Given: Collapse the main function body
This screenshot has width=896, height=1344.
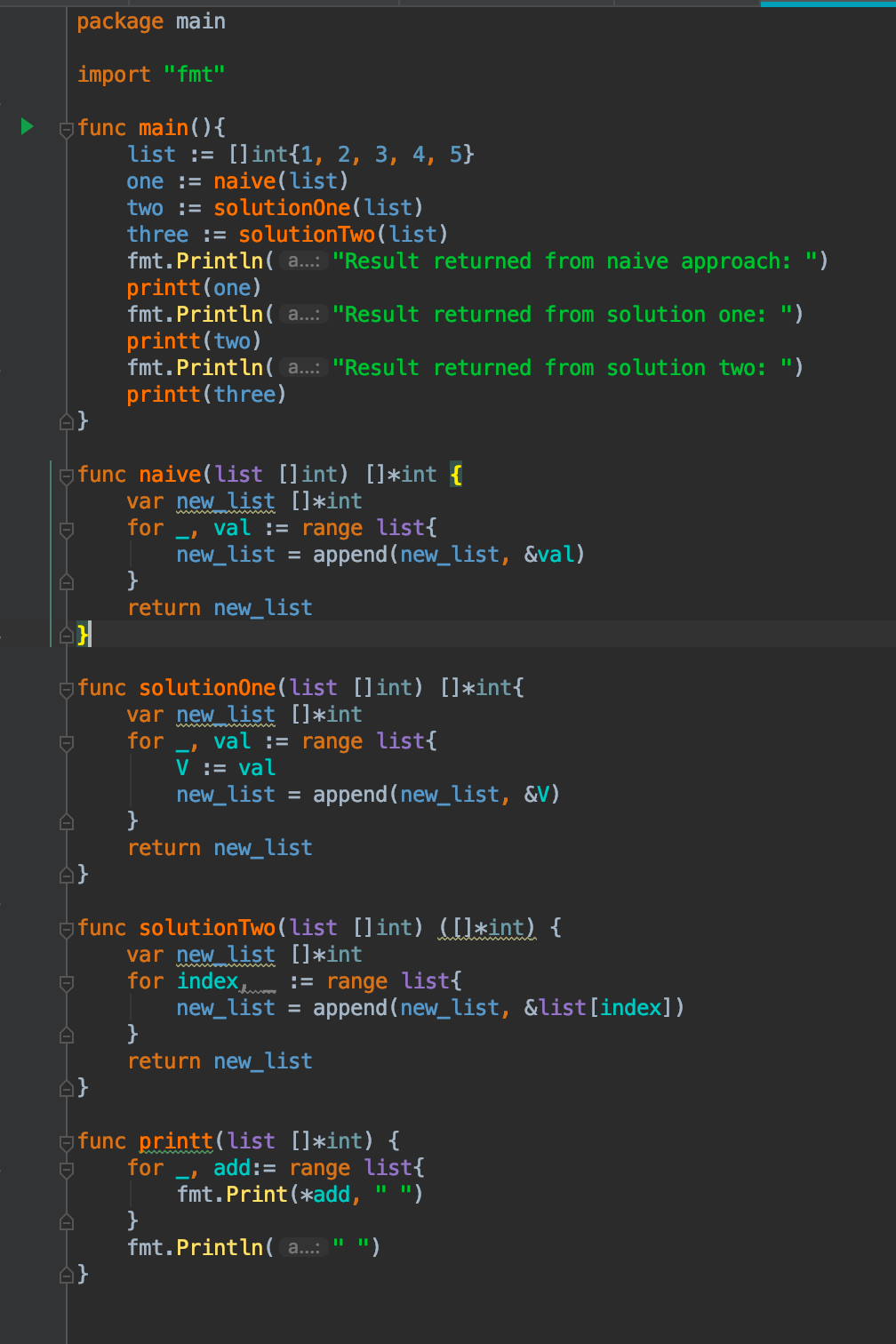Looking at the screenshot, I should 65,127.
